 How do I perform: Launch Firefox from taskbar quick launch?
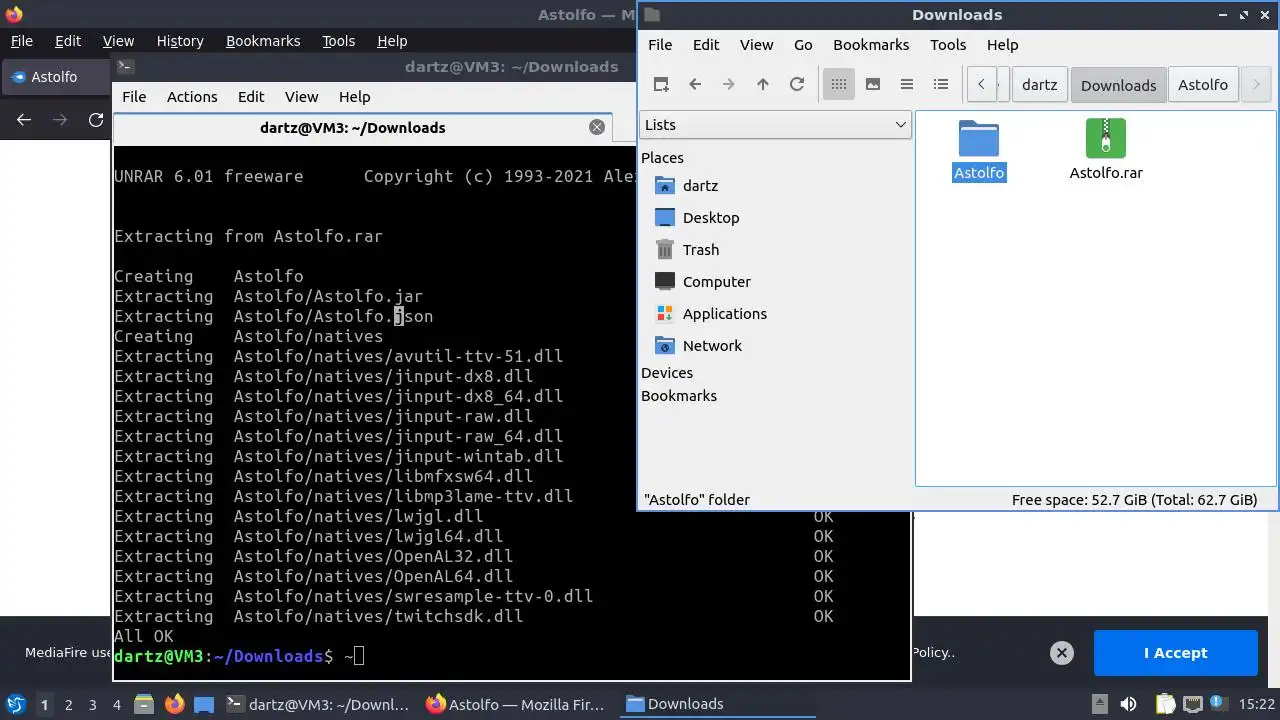coord(175,704)
